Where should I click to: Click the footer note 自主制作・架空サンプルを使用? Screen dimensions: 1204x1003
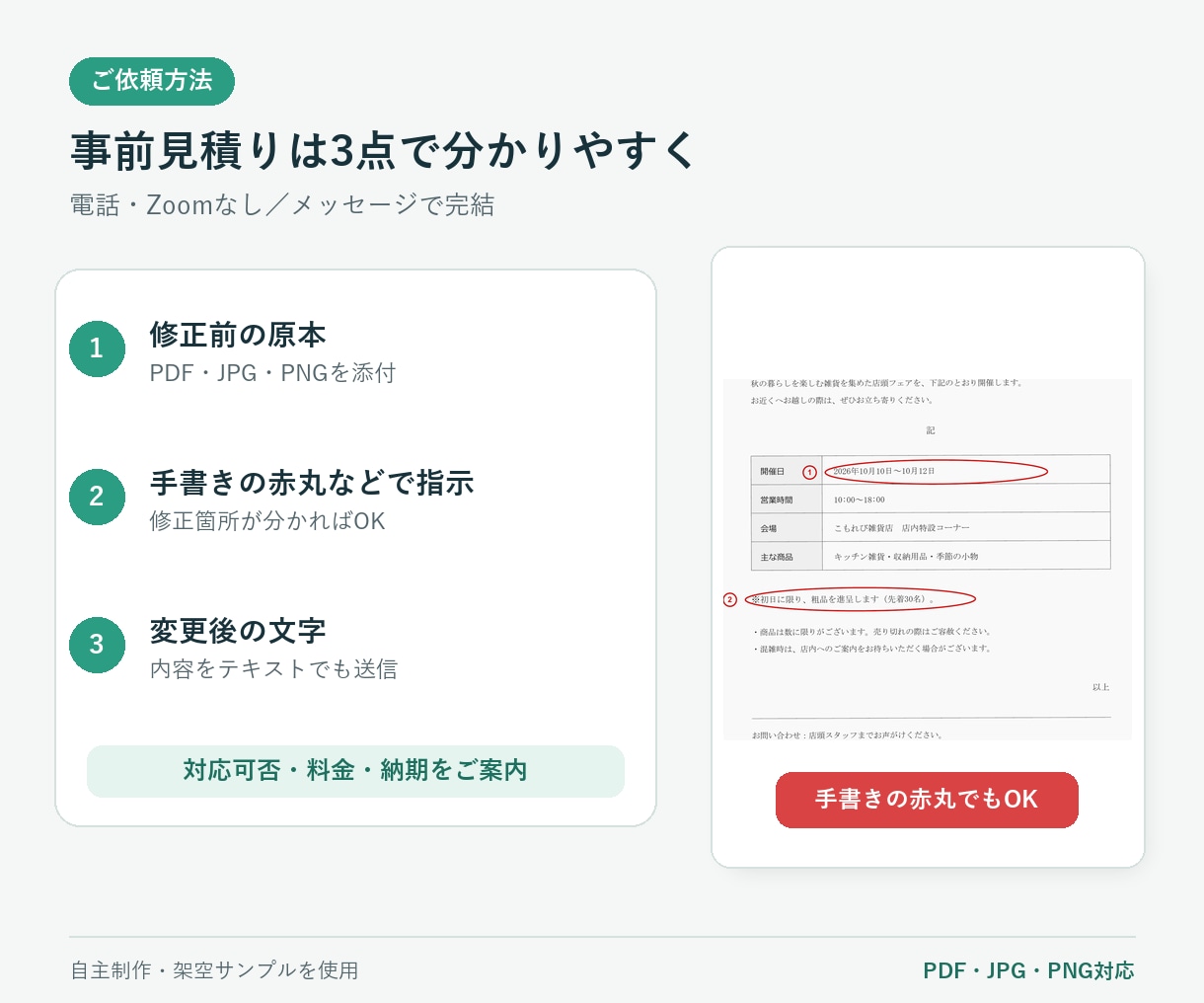pos(214,970)
